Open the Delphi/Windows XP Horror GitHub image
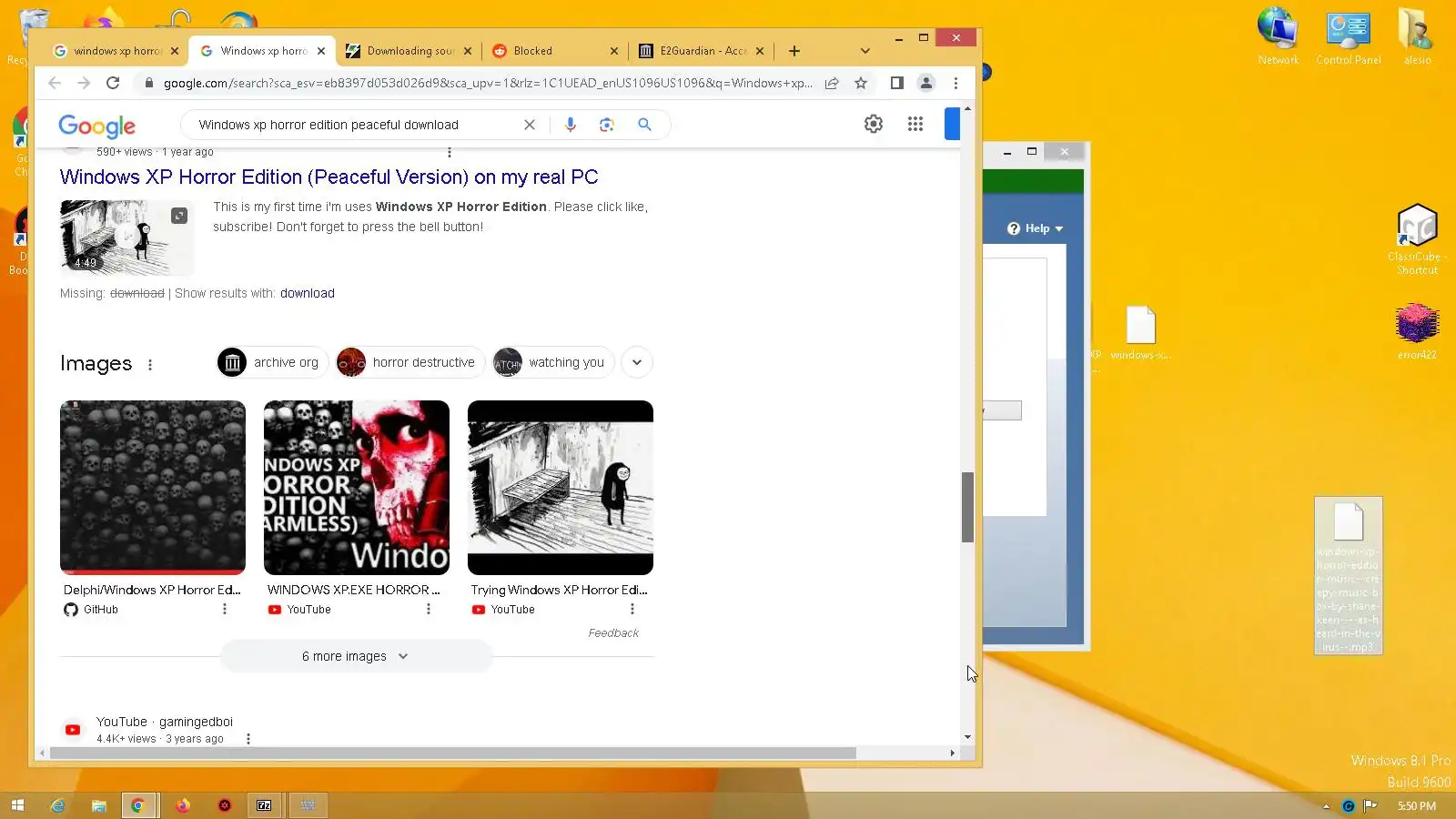 point(153,488)
